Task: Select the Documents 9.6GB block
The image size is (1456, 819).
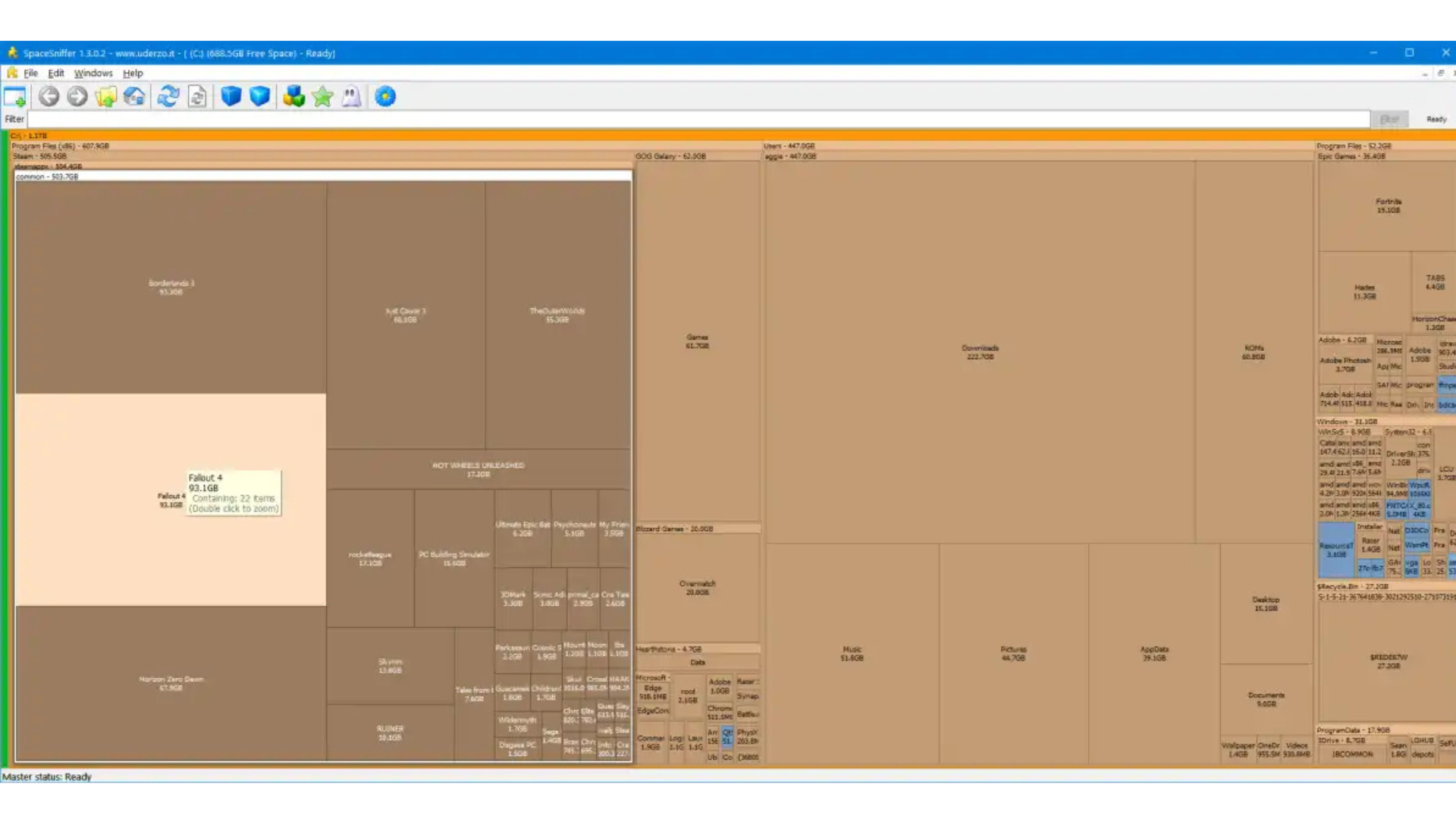Action: point(1266,699)
